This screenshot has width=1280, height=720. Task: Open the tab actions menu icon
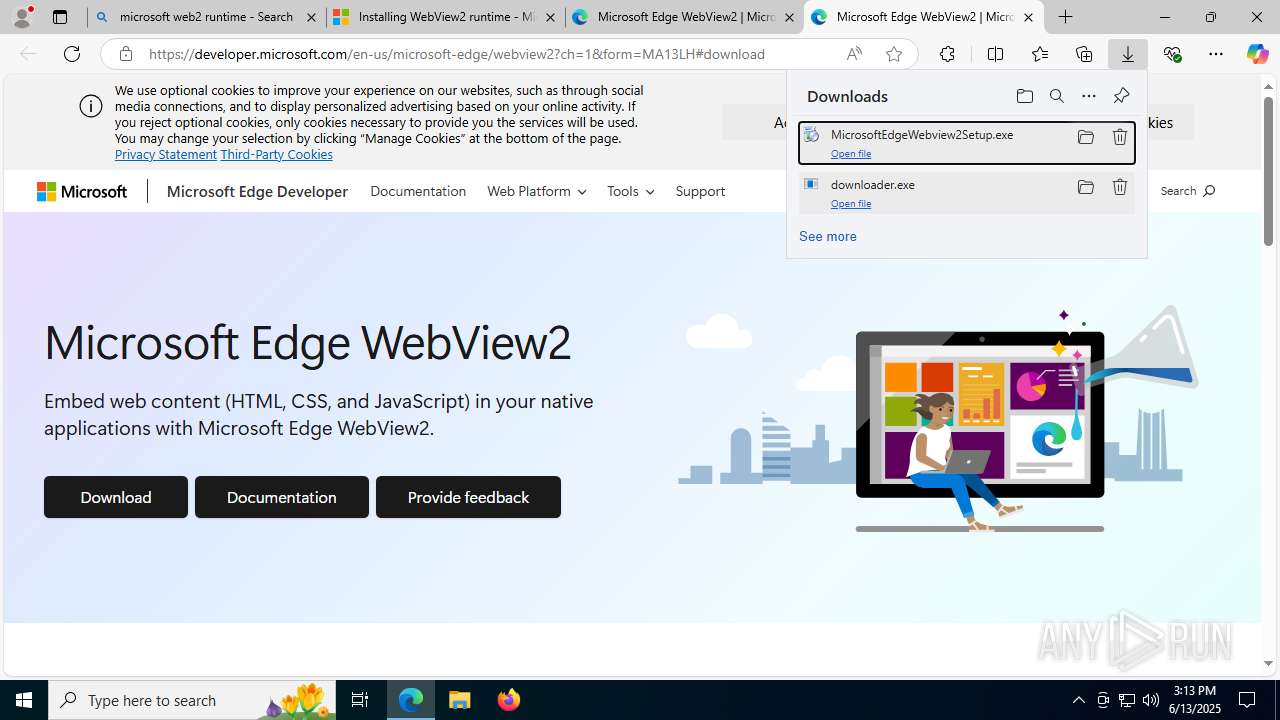[60, 17]
